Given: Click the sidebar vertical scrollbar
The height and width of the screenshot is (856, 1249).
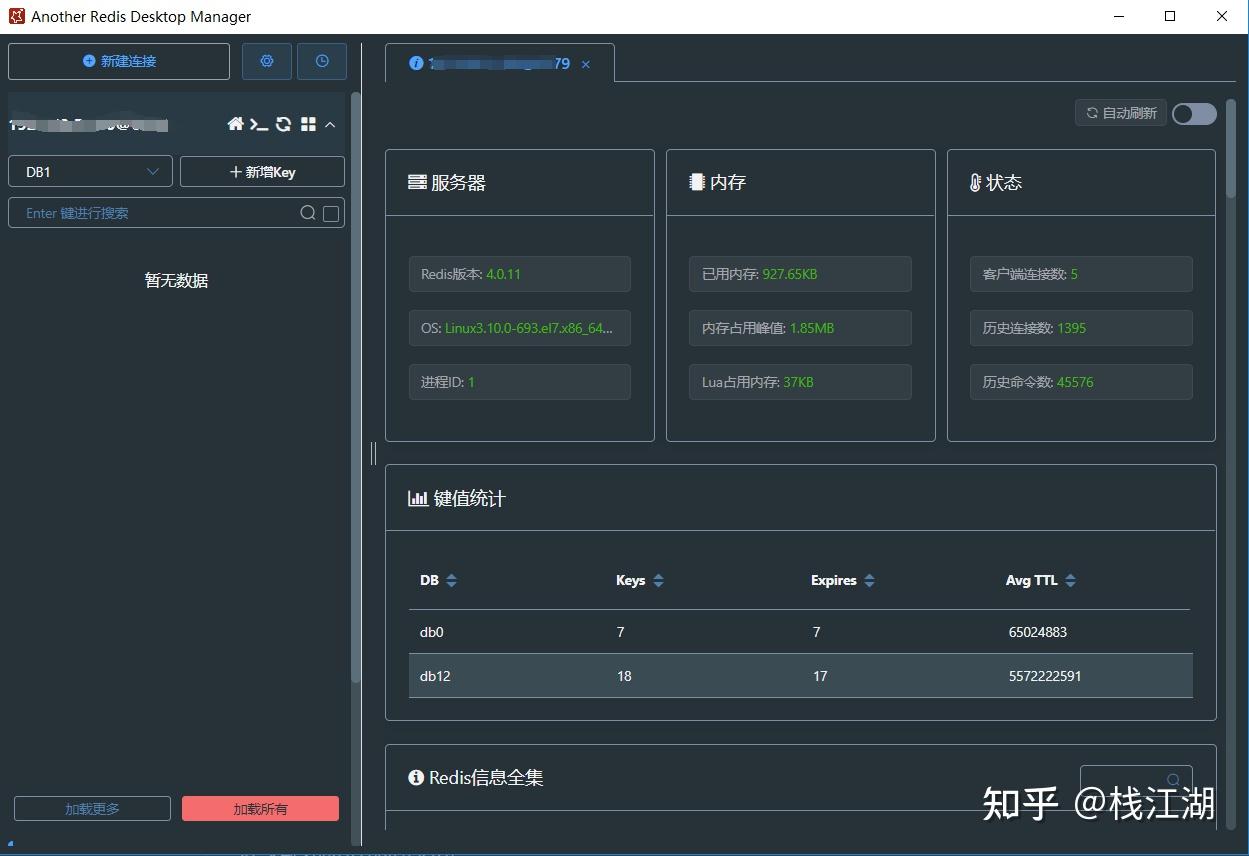Looking at the screenshot, I should (355, 388).
